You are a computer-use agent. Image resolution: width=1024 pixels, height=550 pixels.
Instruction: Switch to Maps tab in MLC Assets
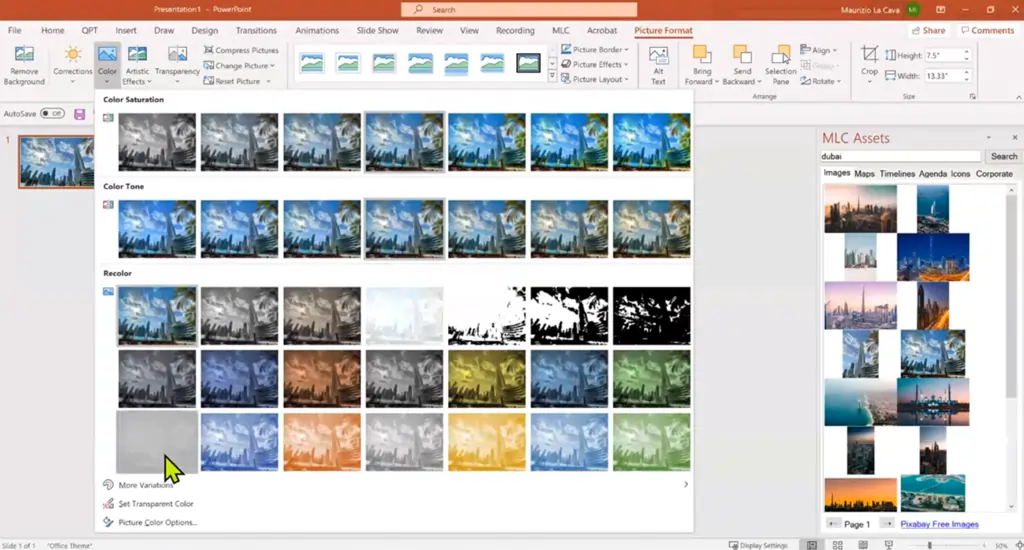click(864, 174)
